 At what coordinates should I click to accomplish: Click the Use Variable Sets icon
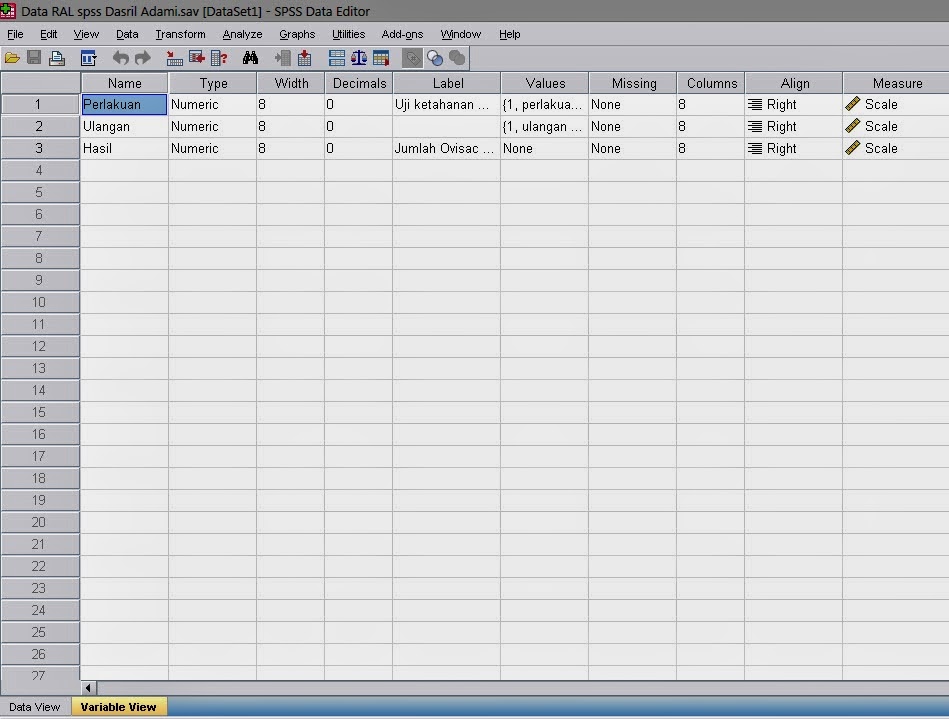pos(435,58)
